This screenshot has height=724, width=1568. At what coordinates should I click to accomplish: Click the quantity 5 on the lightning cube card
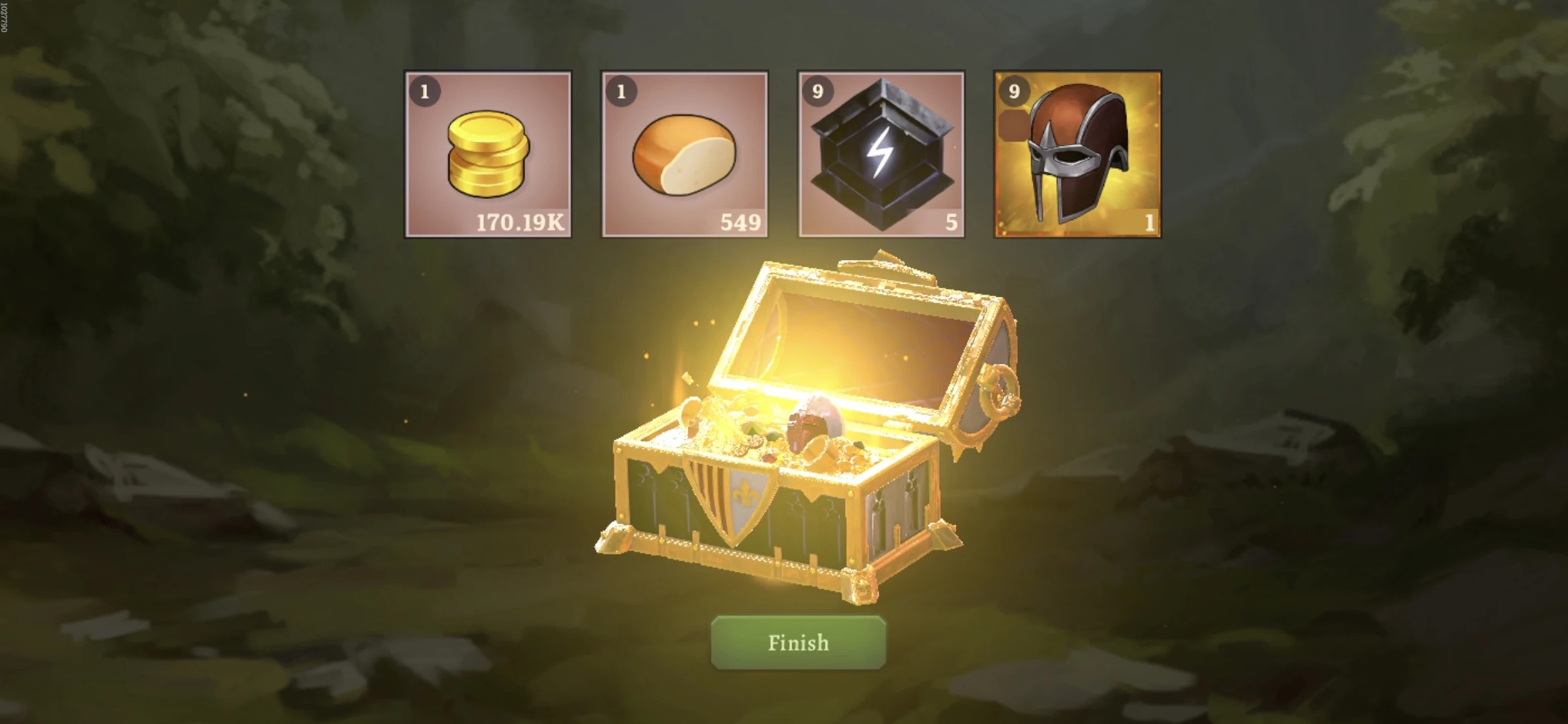(951, 223)
